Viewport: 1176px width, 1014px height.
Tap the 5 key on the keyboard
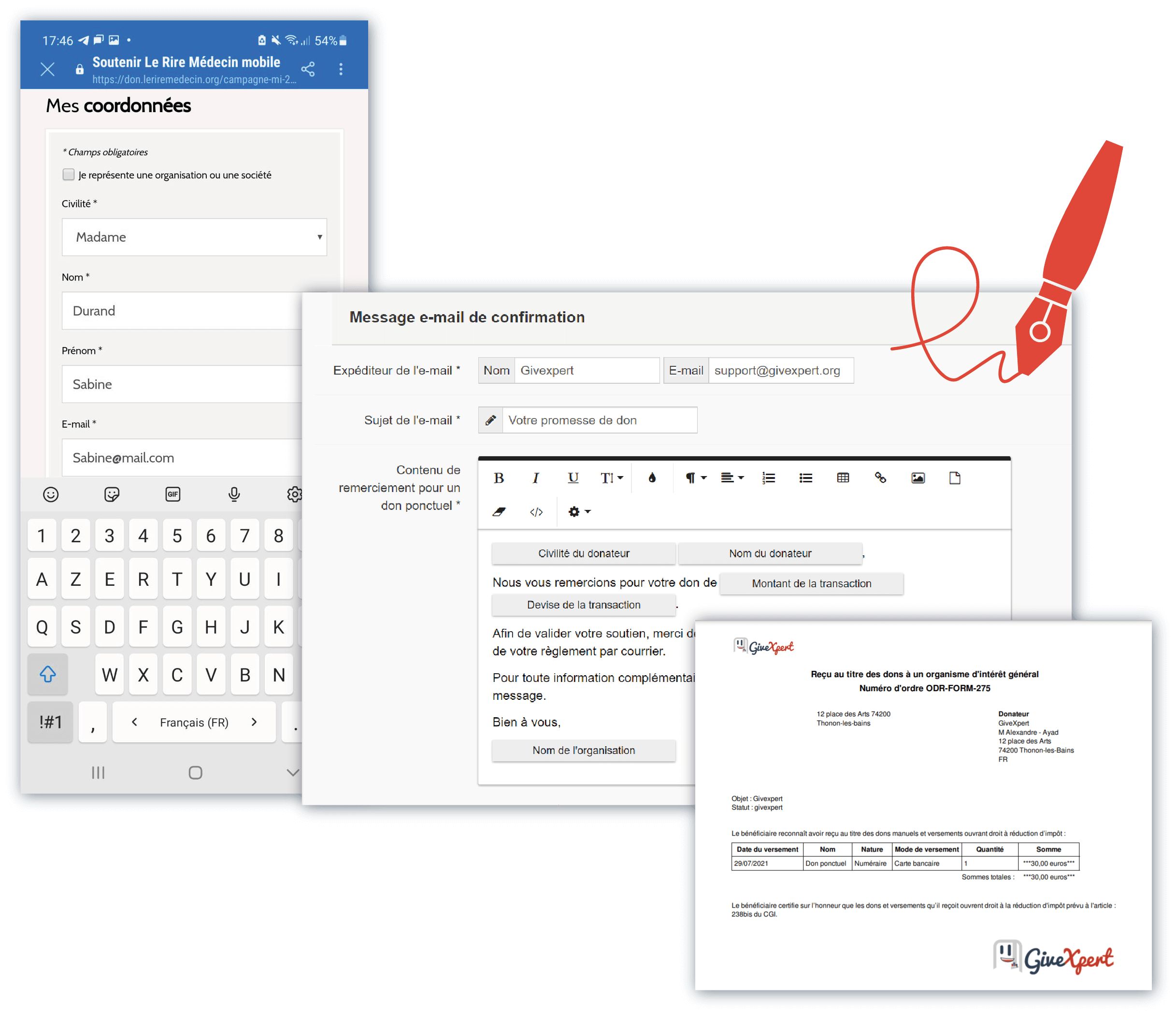(177, 536)
